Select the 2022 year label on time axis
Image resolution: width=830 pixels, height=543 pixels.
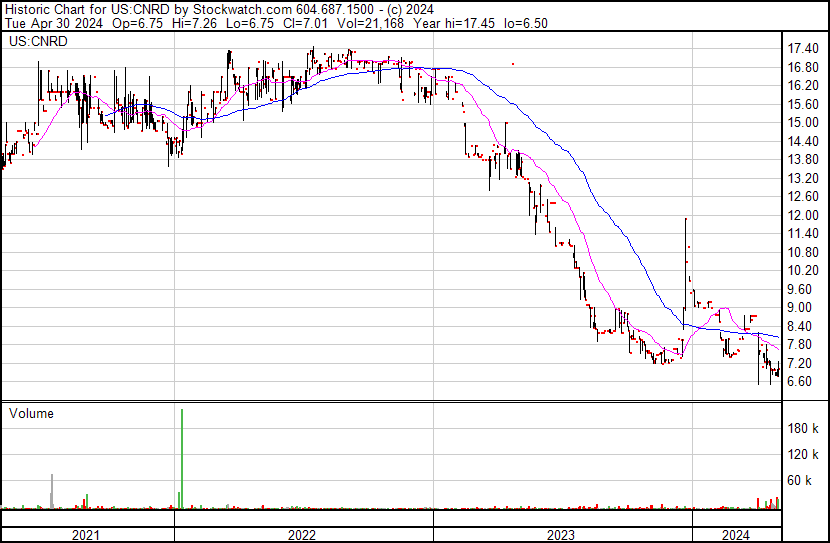pyautogui.click(x=303, y=535)
